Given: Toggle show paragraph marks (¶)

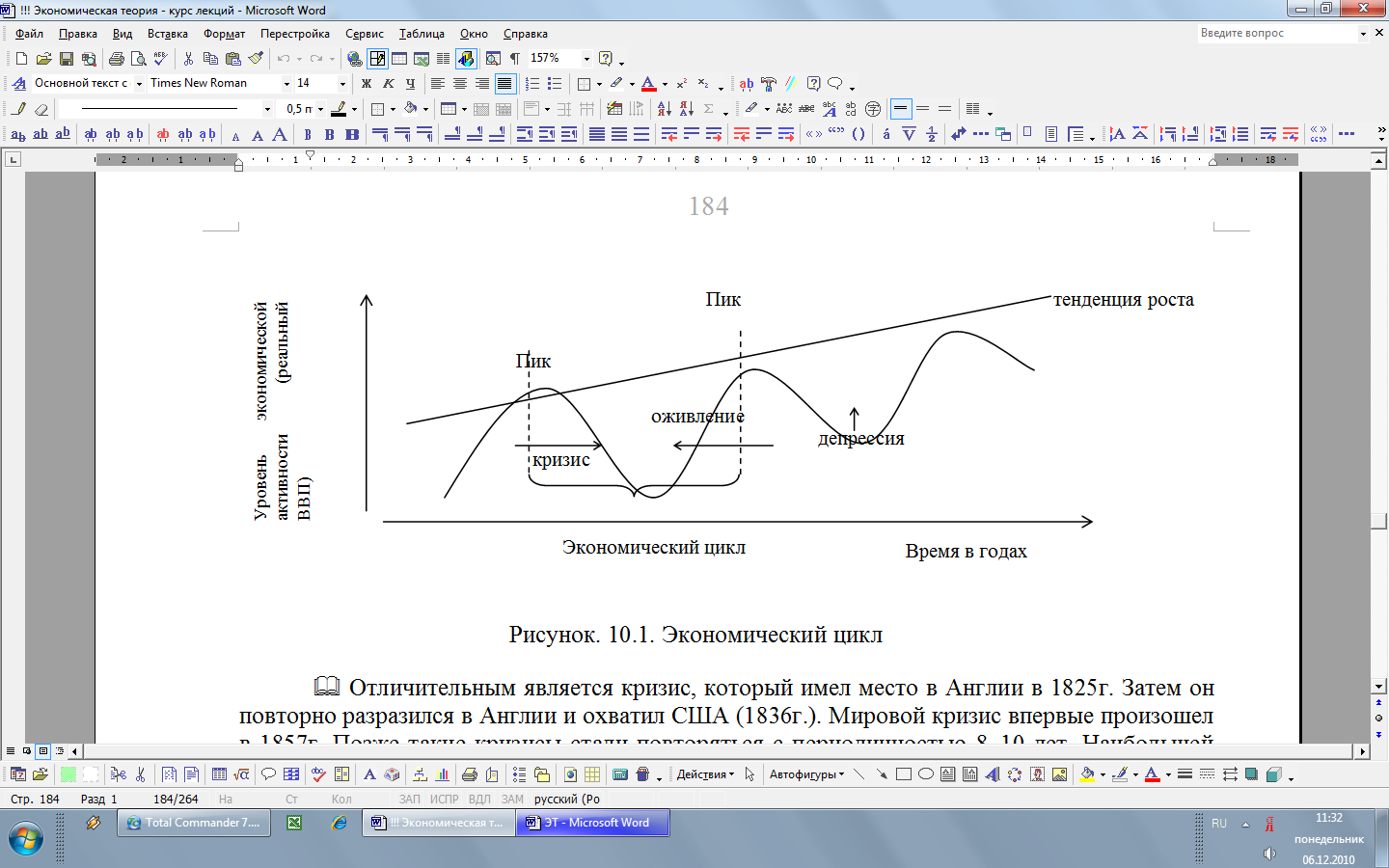Looking at the screenshot, I should click(x=515, y=59).
